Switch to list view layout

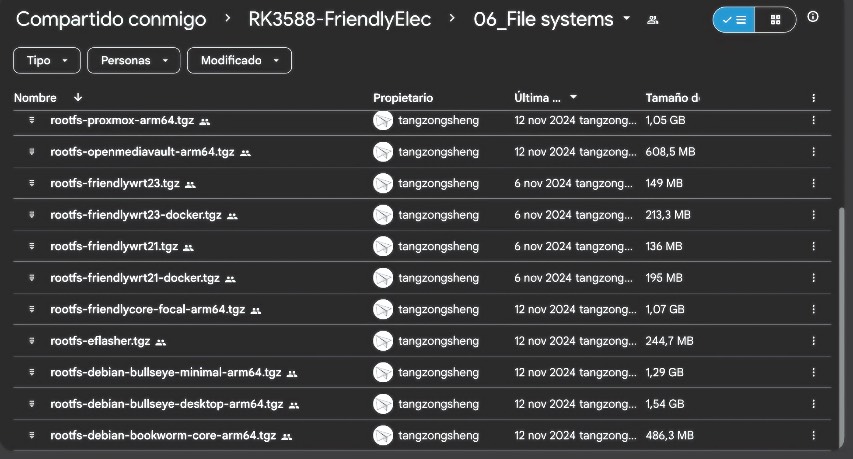pyautogui.click(x=734, y=20)
